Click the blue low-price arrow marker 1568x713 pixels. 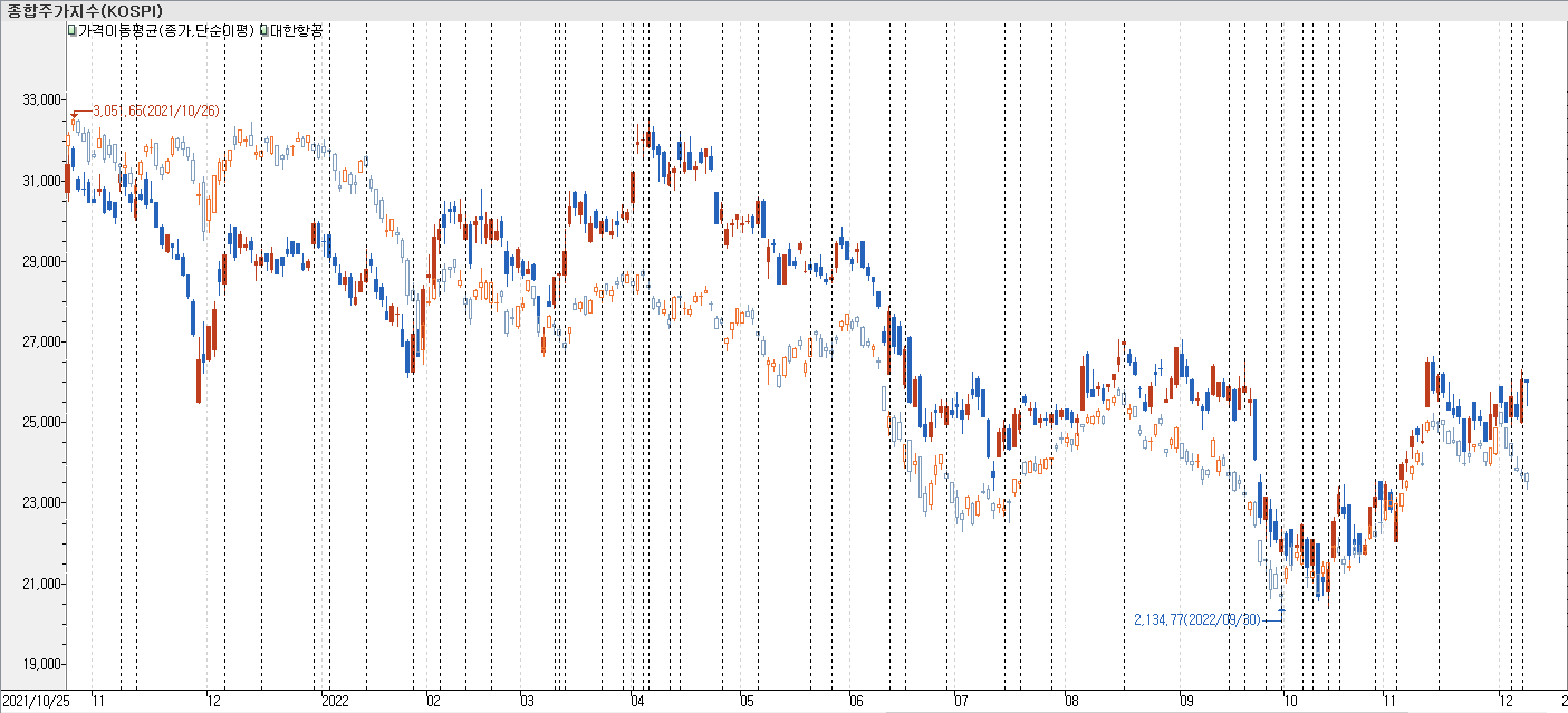(x=1281, y=610)
